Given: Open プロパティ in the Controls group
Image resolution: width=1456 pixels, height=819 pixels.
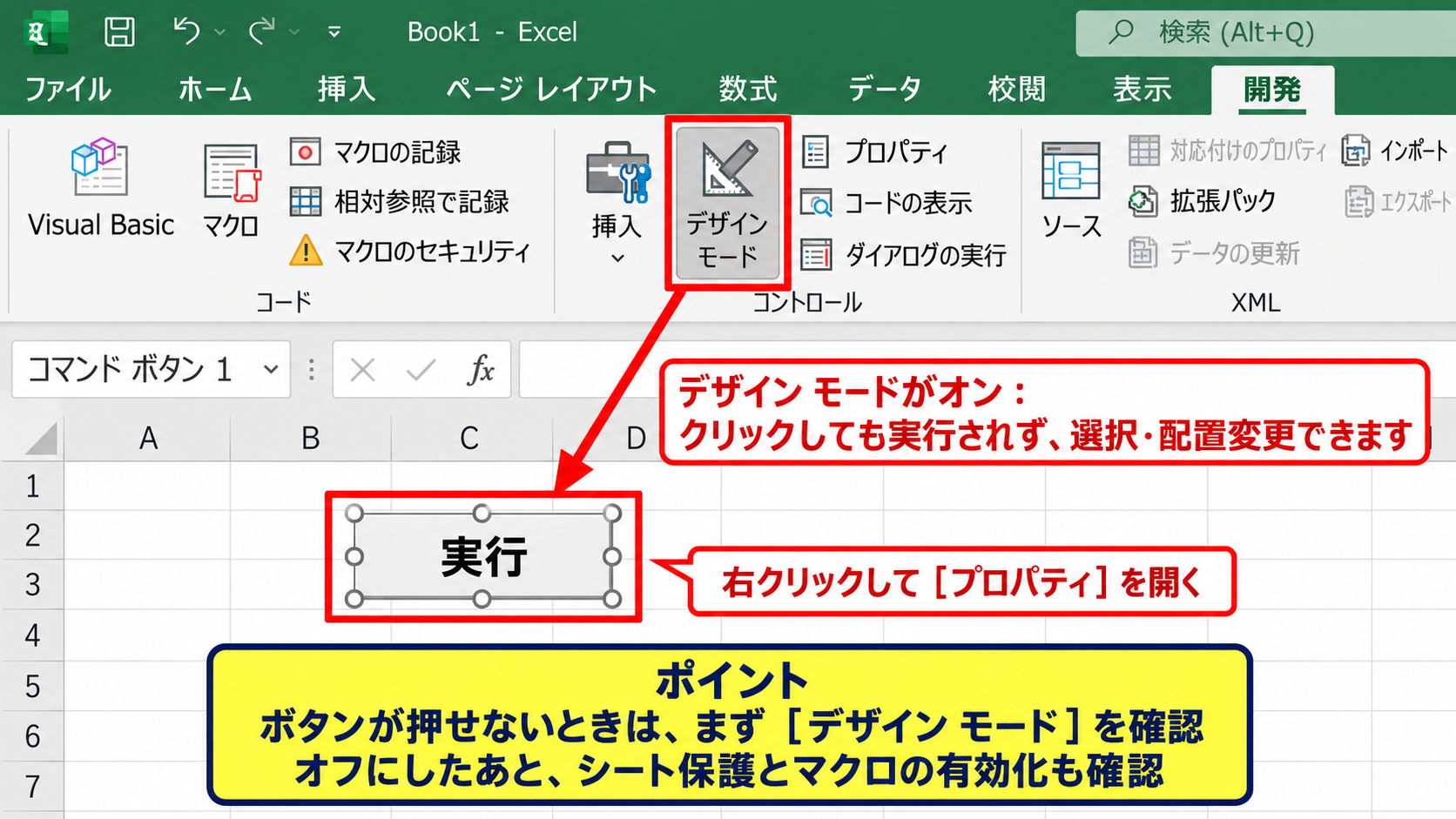Looking at the screenshot, I should click(874, 152).
